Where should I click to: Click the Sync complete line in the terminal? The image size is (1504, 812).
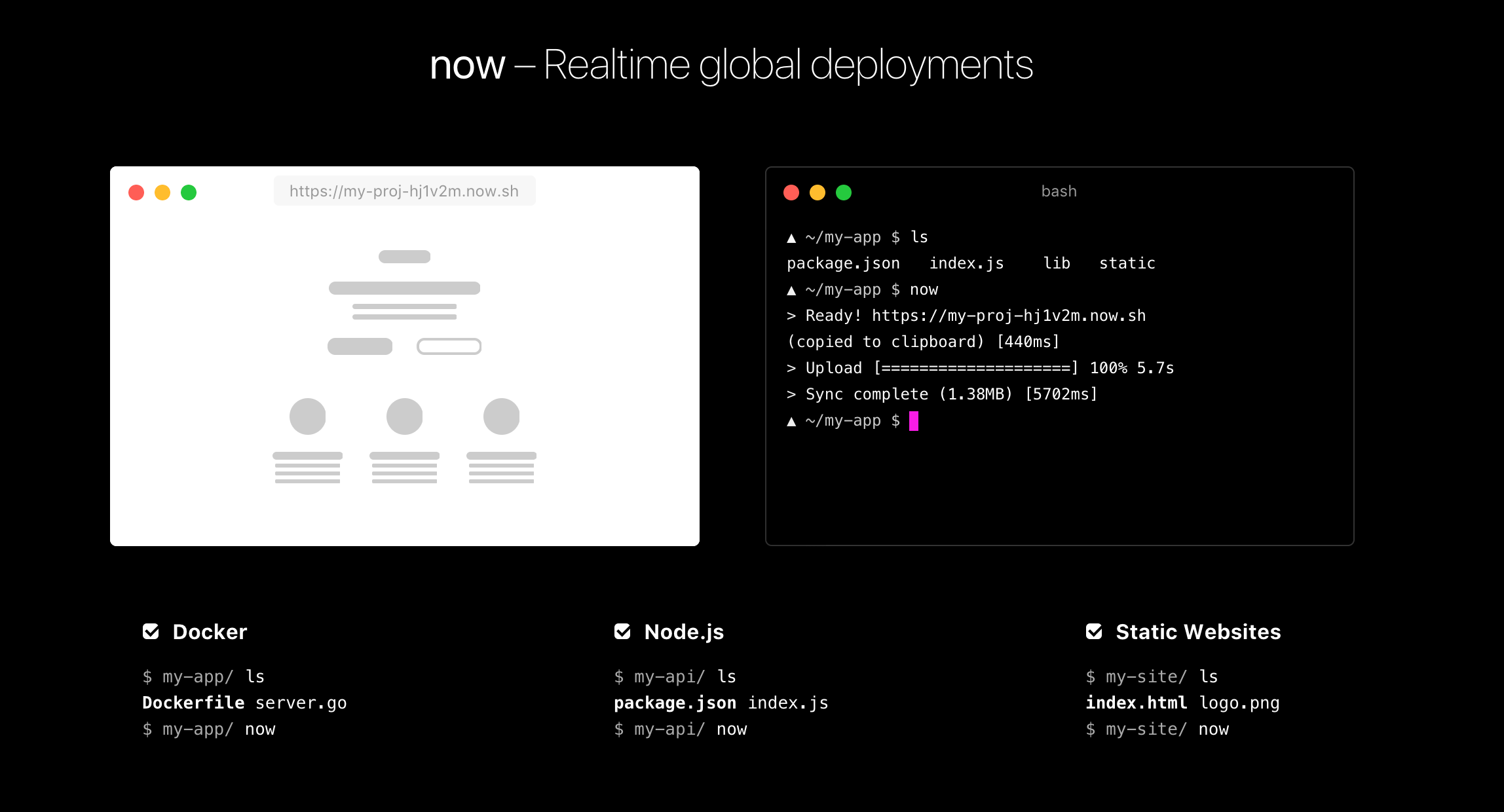point(942,394)
